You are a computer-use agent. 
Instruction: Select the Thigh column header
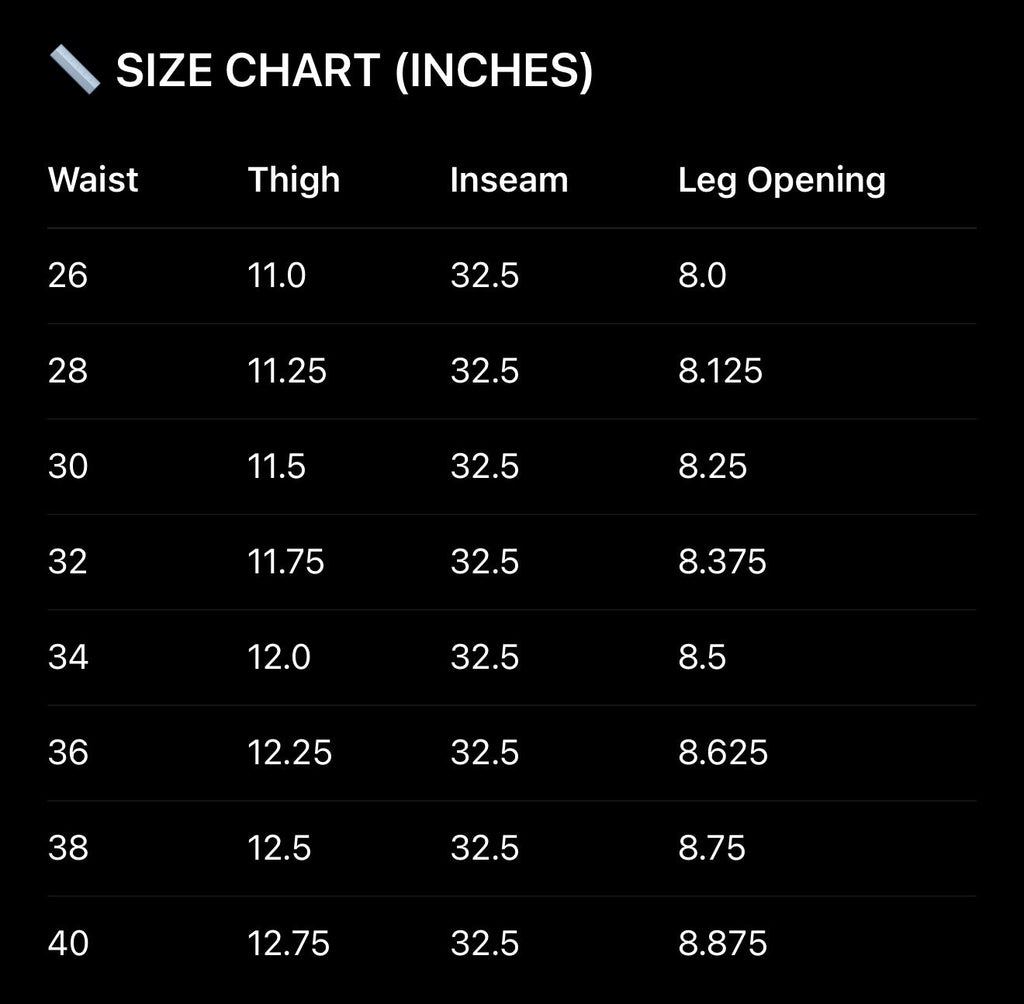point(294,180)
